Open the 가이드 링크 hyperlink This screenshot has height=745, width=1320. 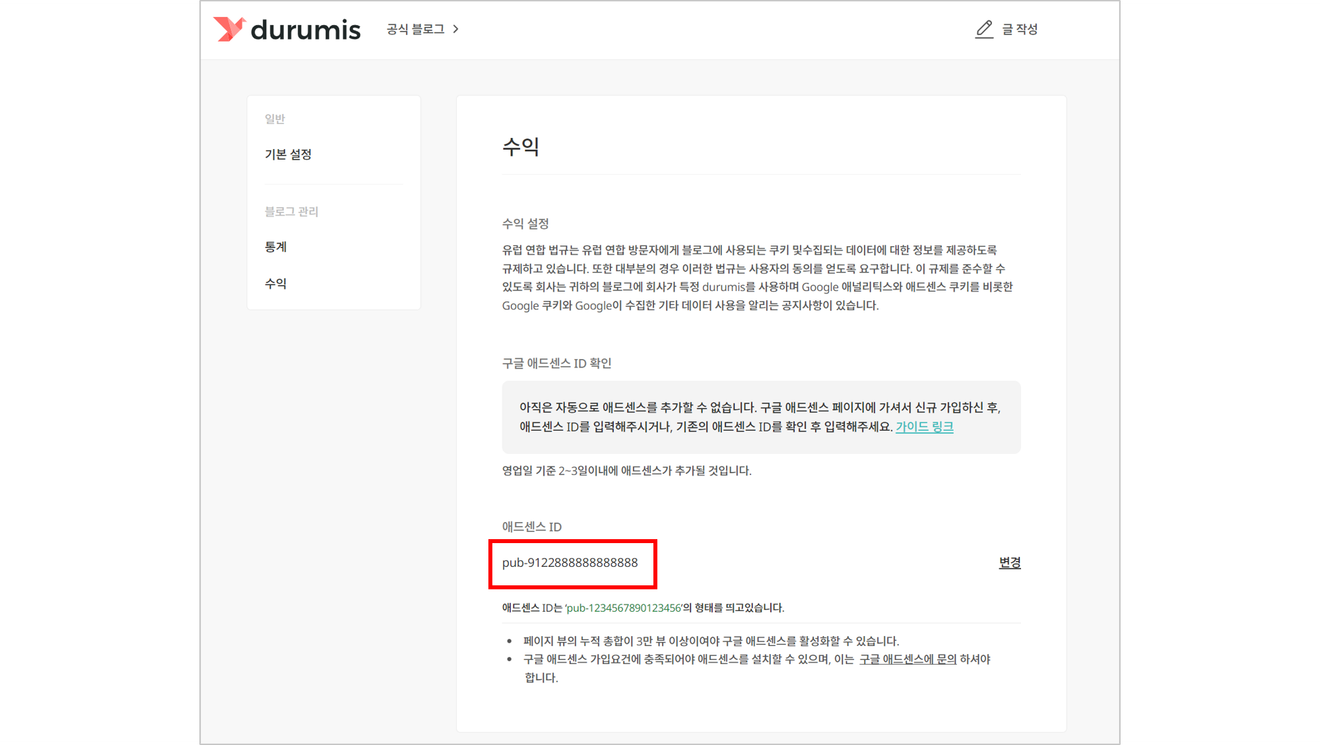pyautogui.click(x=924, y=427)
